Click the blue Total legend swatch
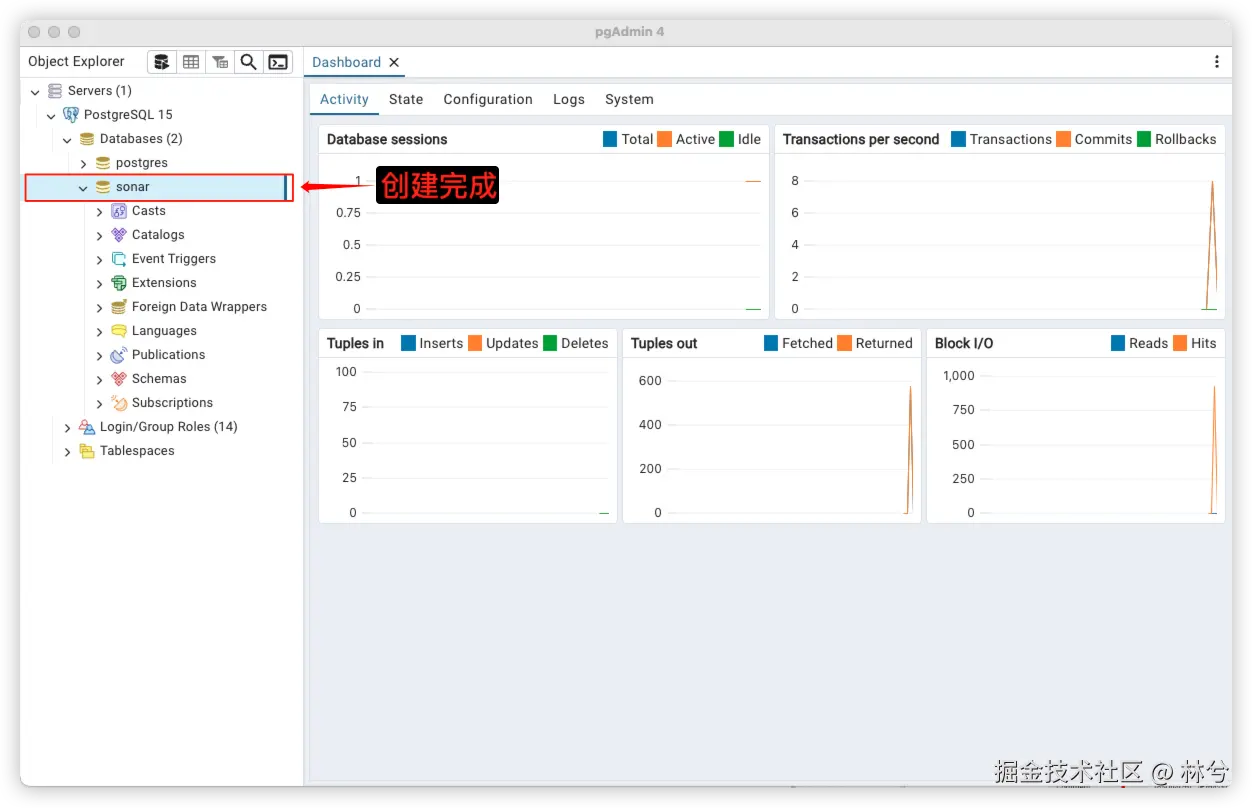 tap(610, 139)
